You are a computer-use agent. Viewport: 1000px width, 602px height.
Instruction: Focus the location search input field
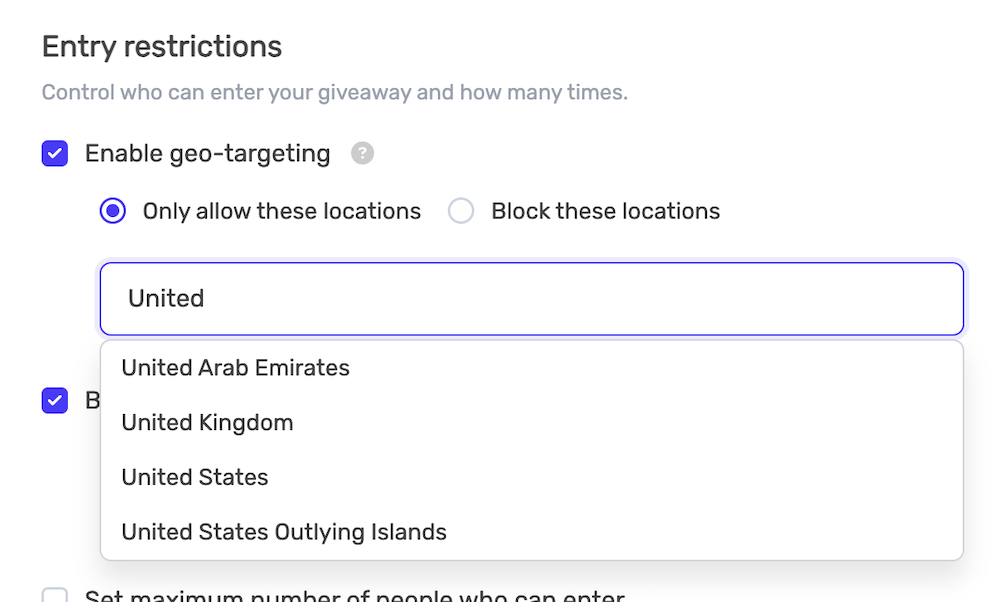tap(531, 299)
